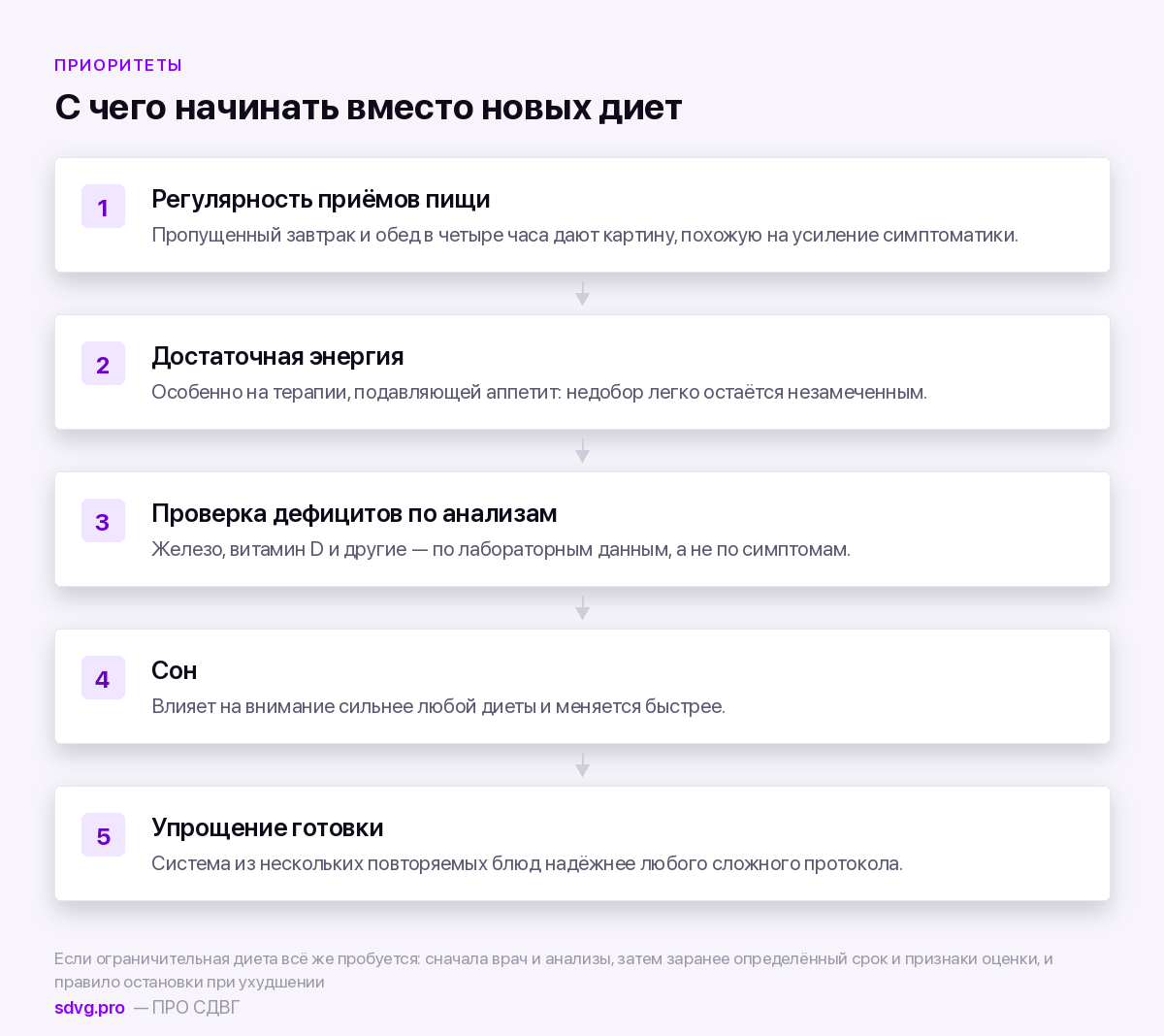Click the number 5 badge
The height and width of the screenshot is (1036, 1164).
pos(103,835)
